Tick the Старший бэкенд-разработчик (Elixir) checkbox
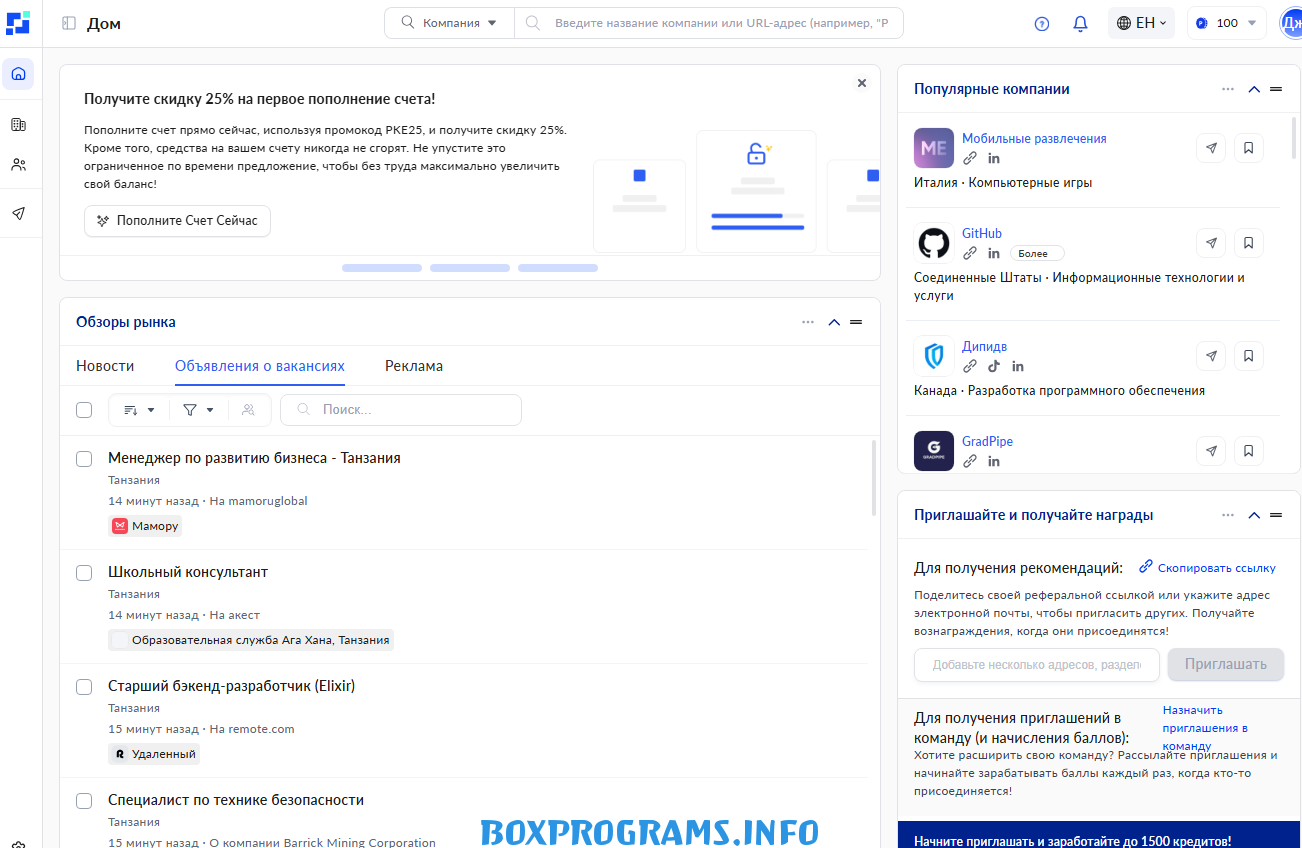 click(85, 687)
